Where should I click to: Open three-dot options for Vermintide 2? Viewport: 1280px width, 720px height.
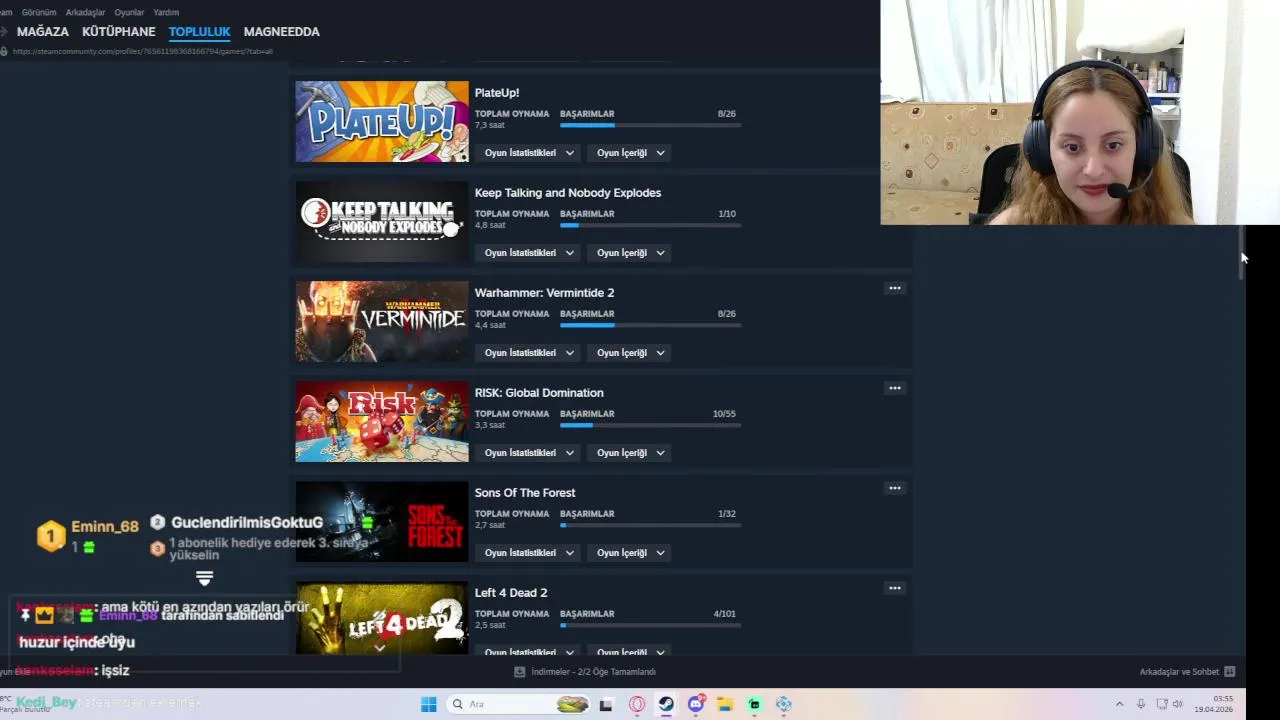[895, 288]
